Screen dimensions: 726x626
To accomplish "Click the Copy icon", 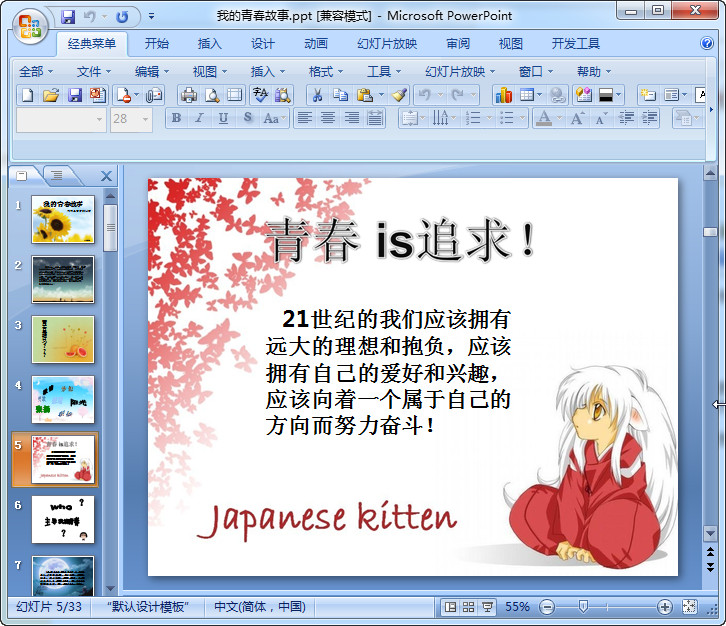I will [341, 95].
